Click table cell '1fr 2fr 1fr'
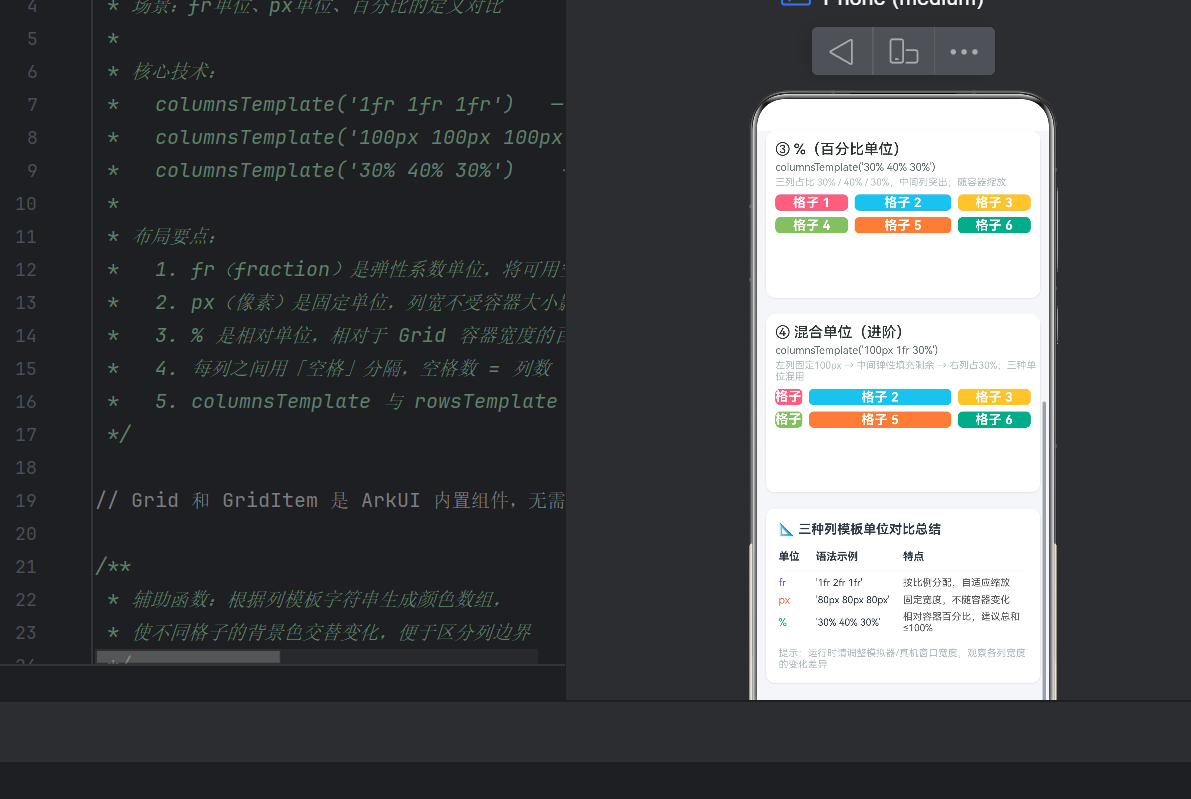 tap(839, 583)
